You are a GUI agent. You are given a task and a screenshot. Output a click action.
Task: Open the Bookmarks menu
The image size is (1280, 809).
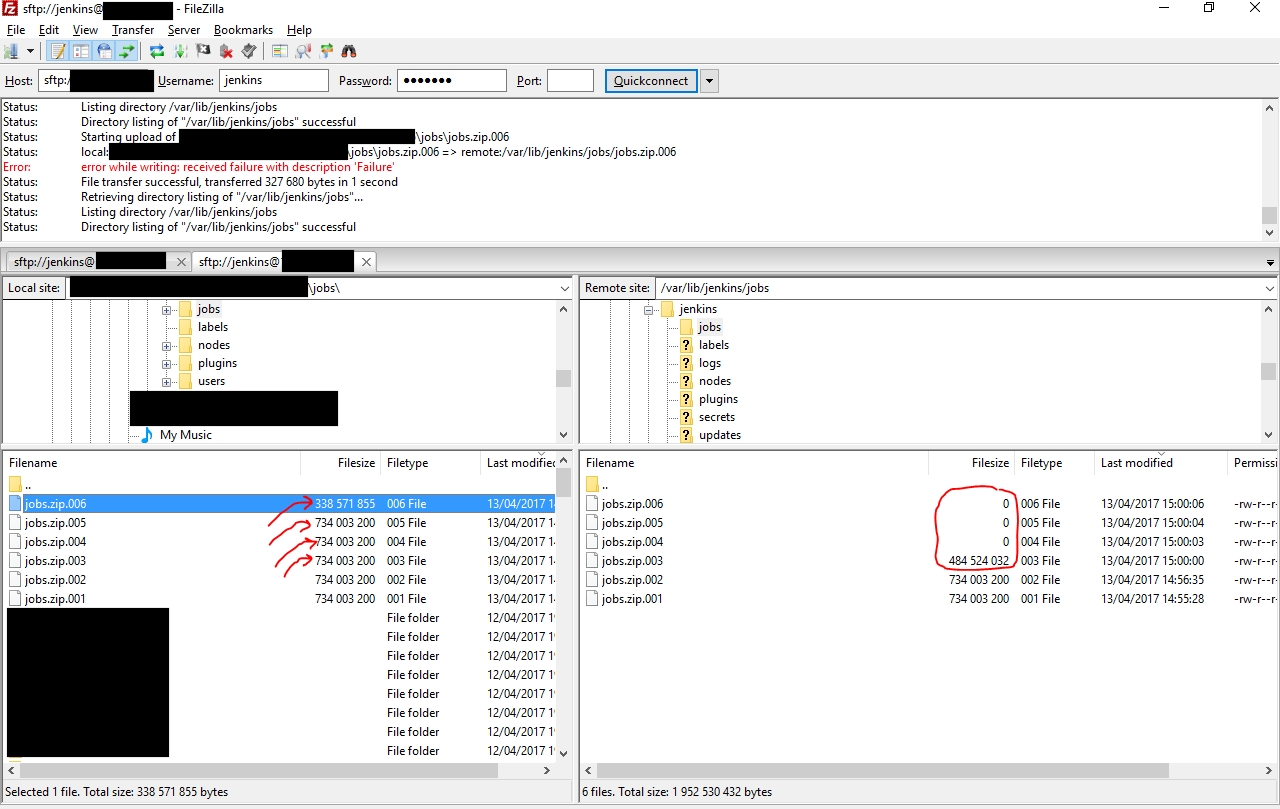click(243, 30)
